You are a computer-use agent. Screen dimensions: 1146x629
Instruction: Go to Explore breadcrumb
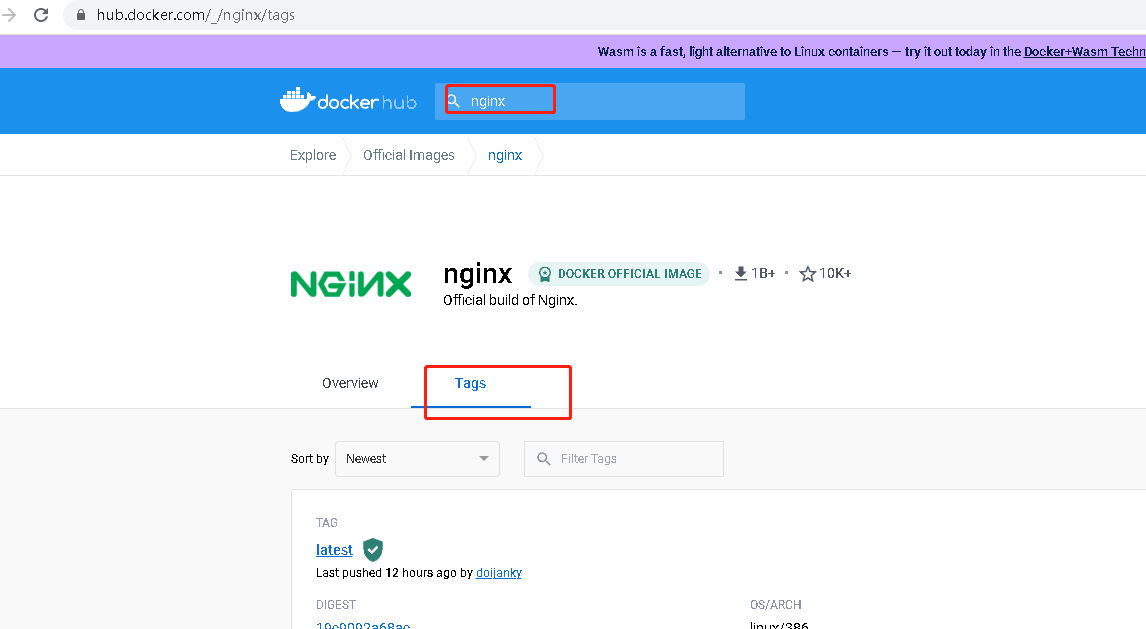point(313,155)
